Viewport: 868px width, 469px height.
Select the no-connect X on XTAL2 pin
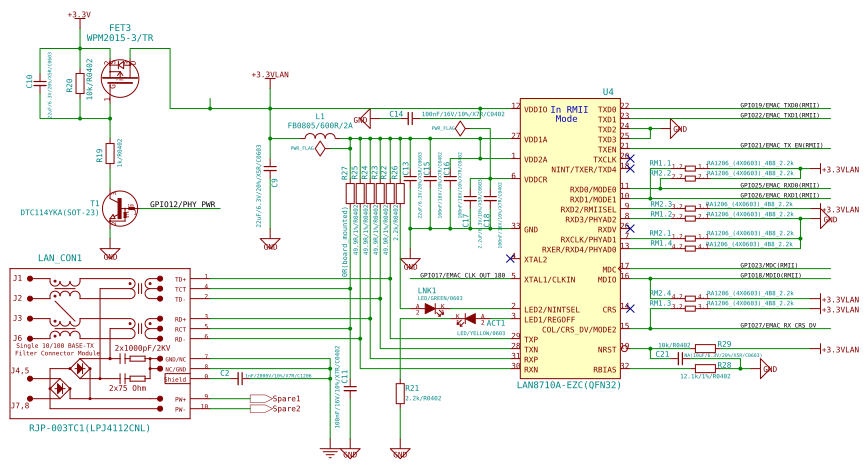(x=510, y=258)
